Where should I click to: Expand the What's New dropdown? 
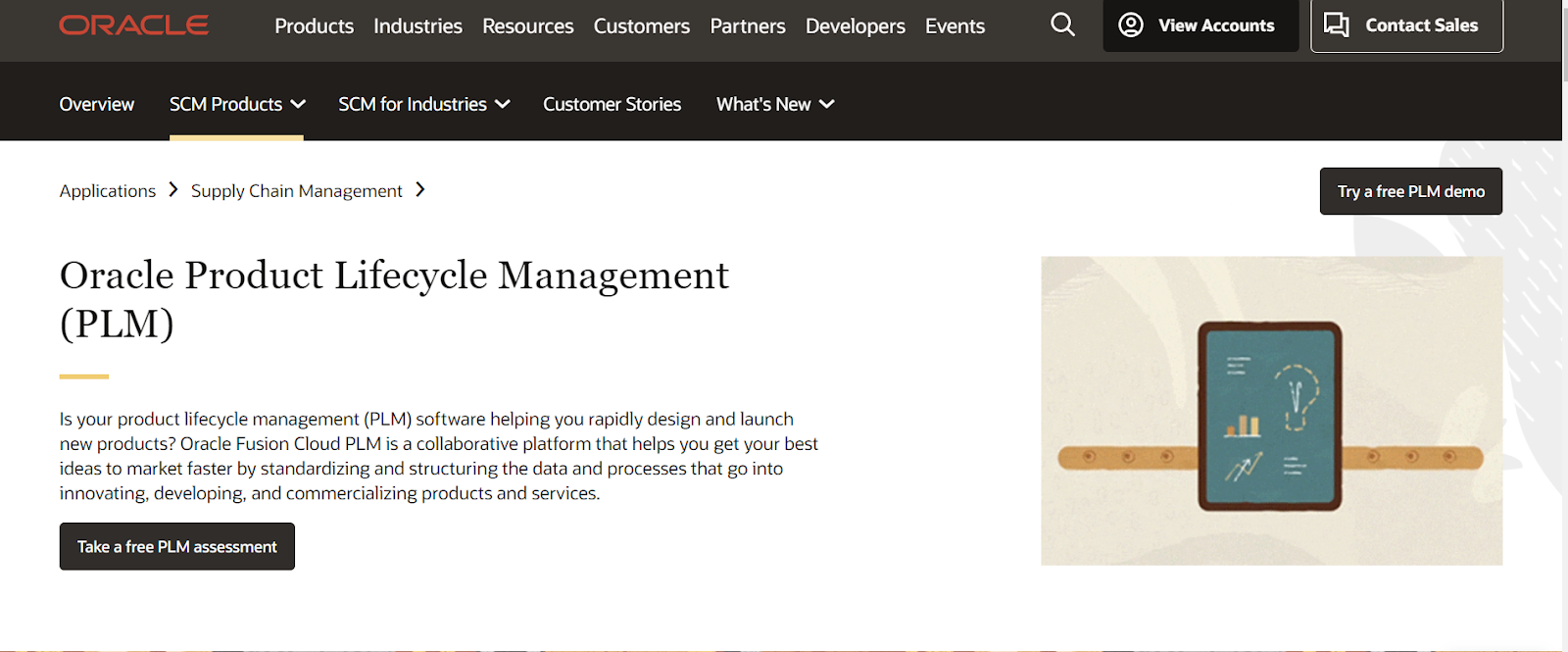775,104
